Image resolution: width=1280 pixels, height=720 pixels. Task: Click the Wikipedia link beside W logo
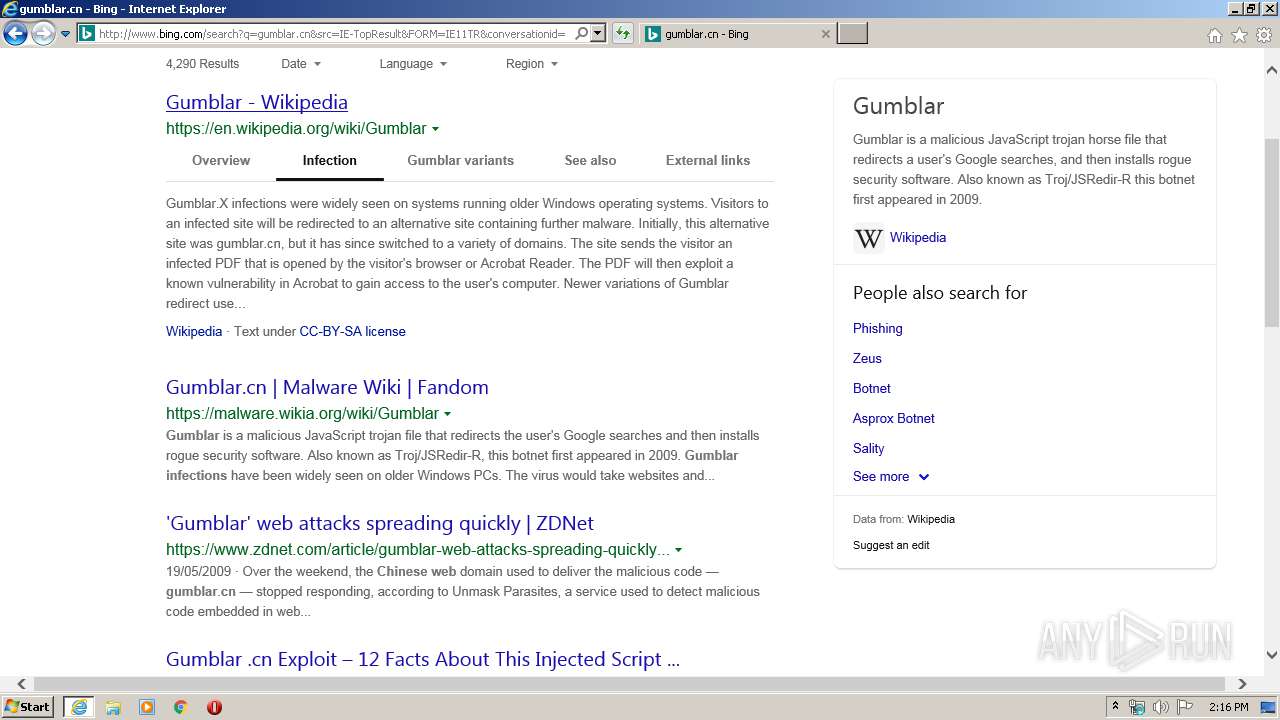coord(918,237)
